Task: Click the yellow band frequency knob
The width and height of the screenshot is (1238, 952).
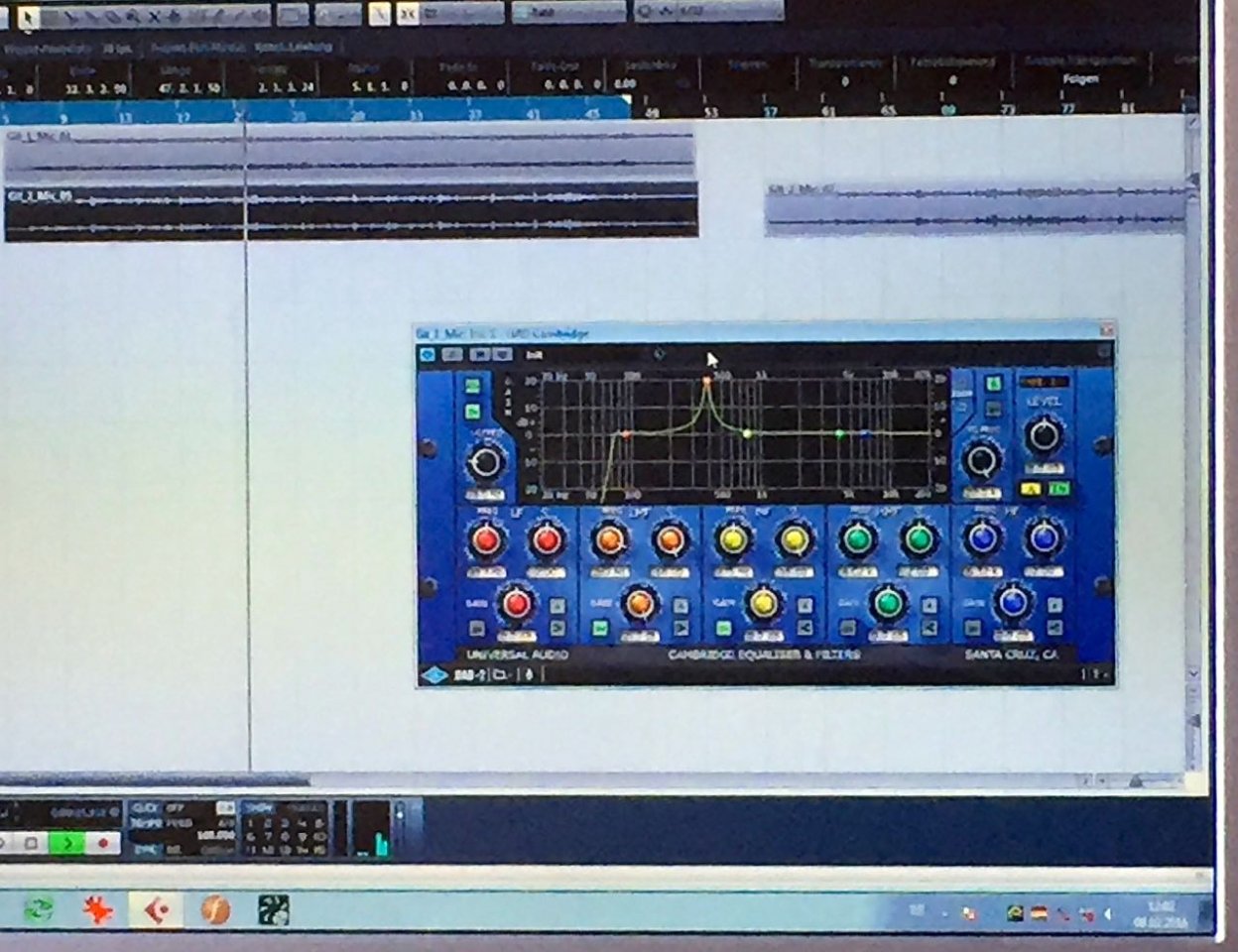Action: point(733,538)
